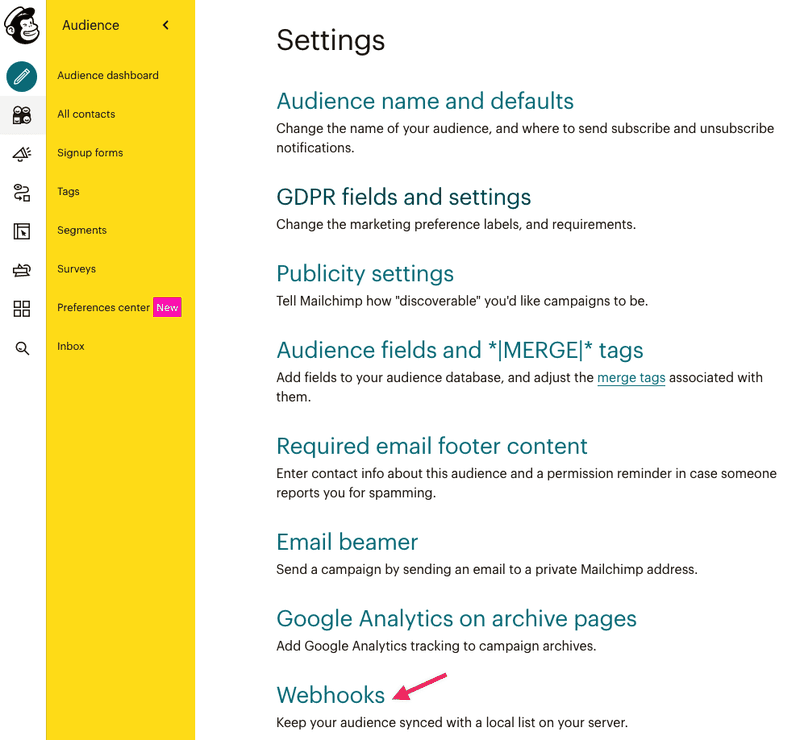Open the Audience icon in left rail

point(22,115)
